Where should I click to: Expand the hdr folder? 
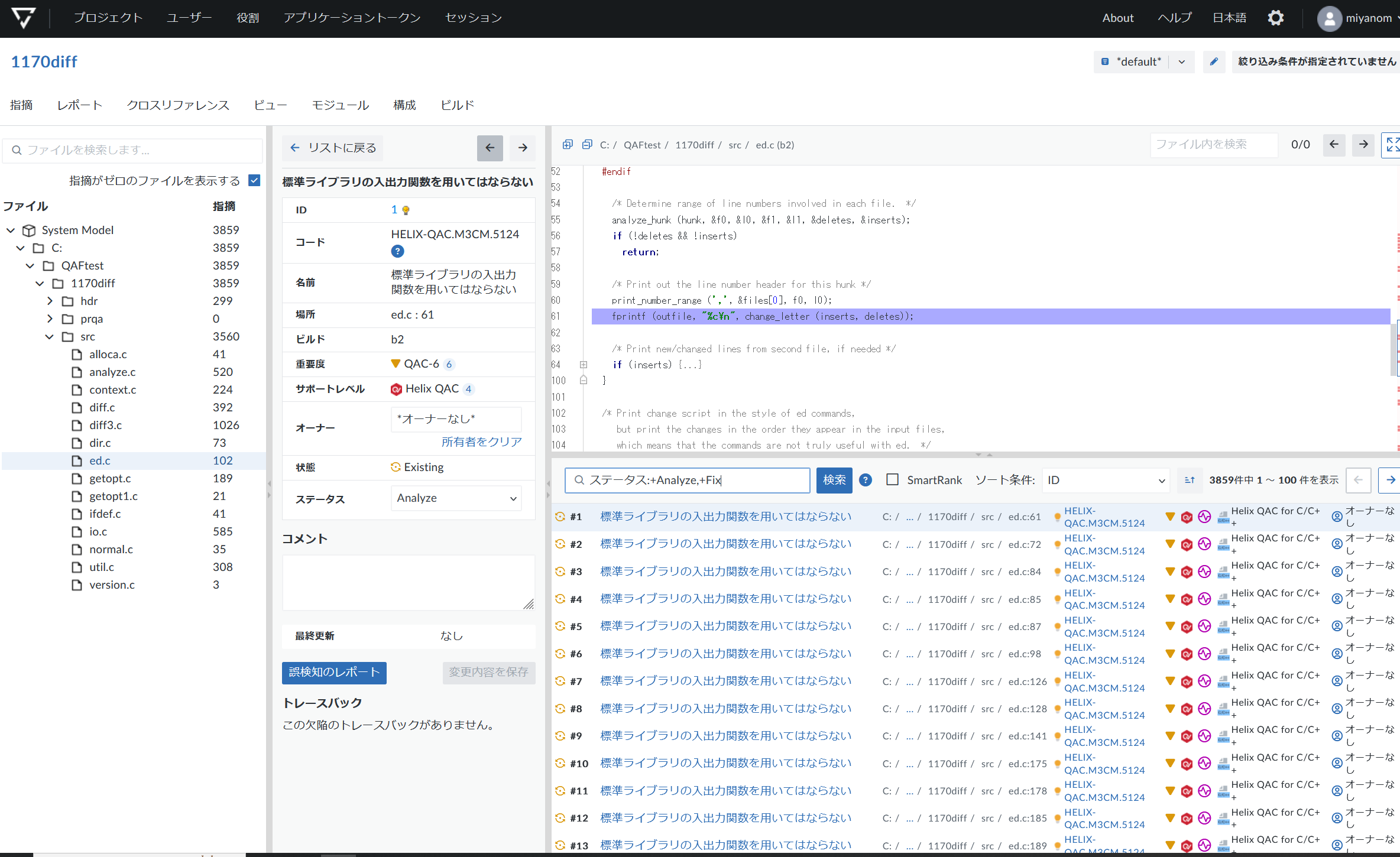(x=50, y=301)
